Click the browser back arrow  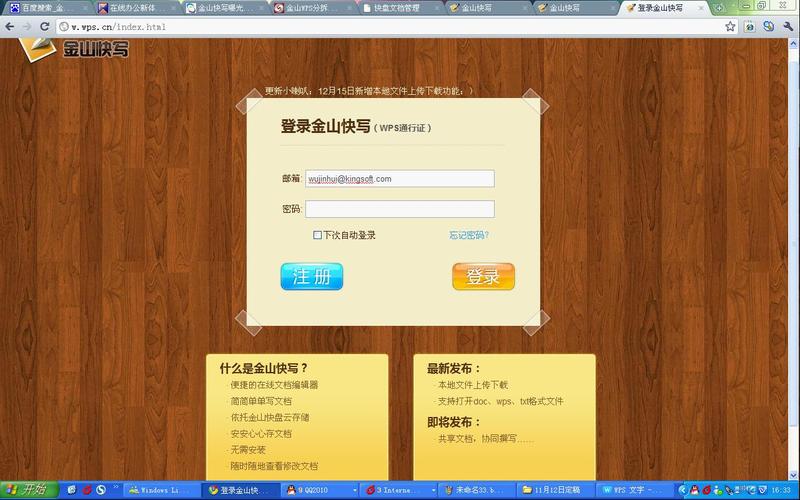(10, 27)
